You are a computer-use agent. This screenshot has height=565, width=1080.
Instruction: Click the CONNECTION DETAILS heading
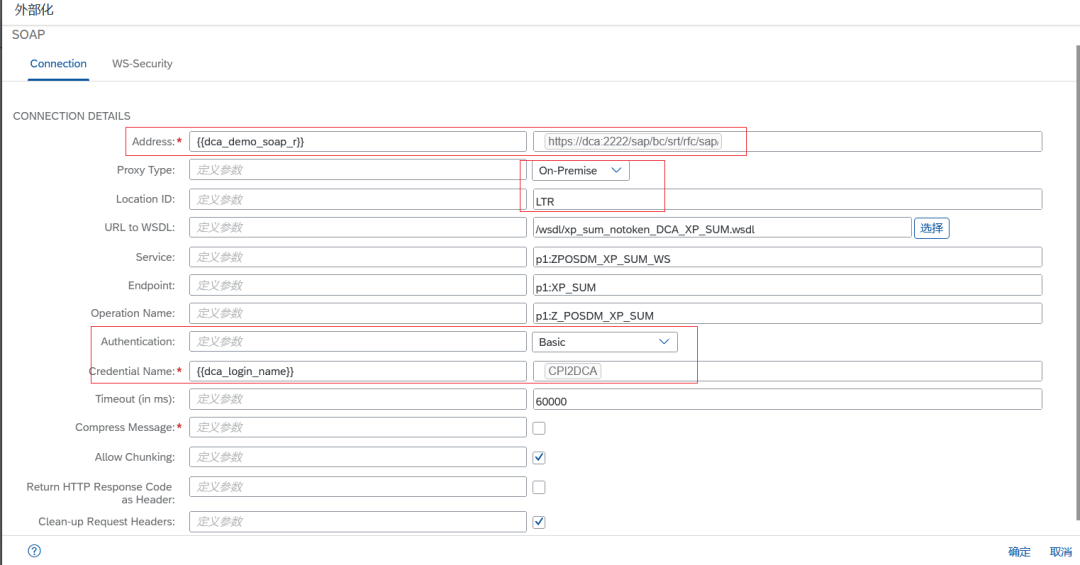coord(72,116)
